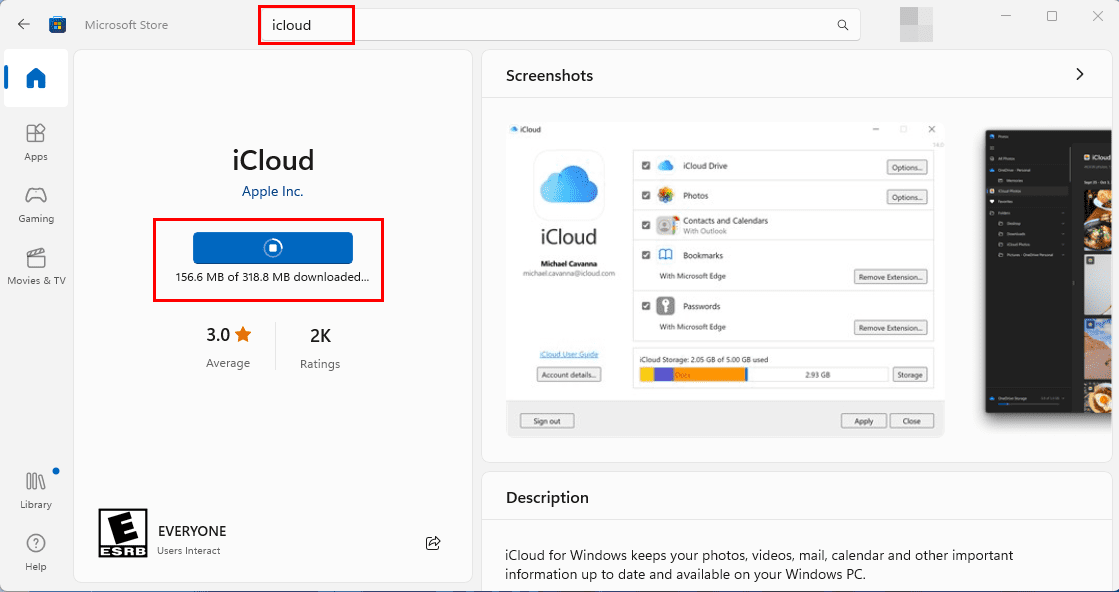
Task: Click the Users Interact label
Action: point(189,551)
